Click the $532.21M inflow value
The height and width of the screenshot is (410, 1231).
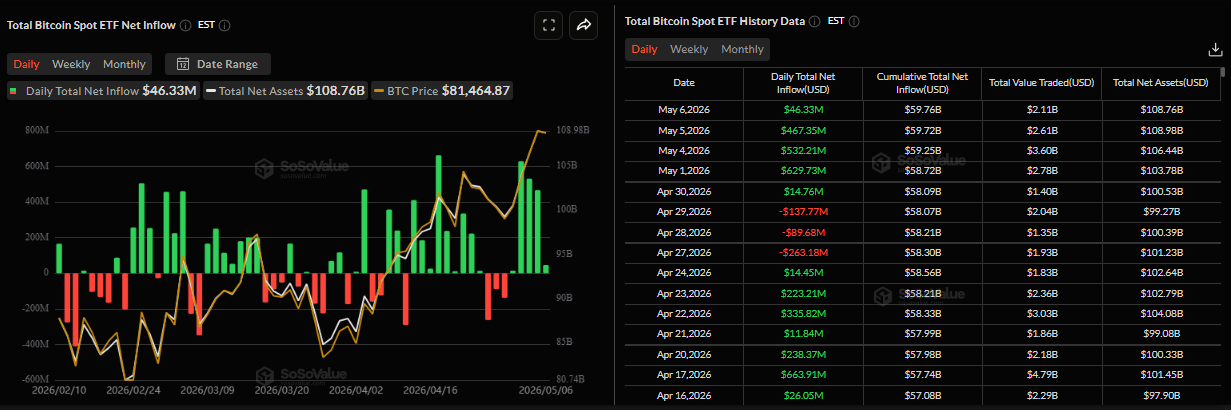[803, 150]
